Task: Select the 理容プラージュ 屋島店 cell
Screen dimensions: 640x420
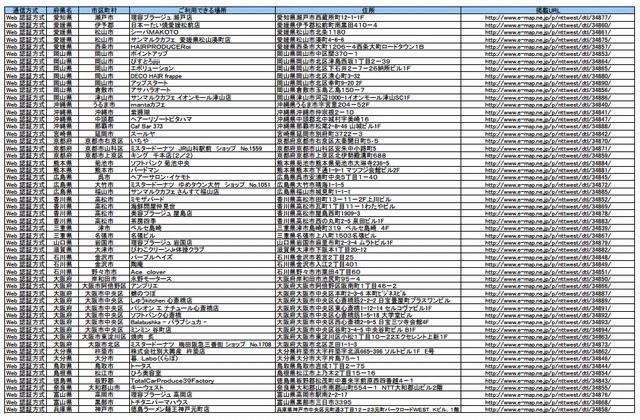Action: (202, 213)
